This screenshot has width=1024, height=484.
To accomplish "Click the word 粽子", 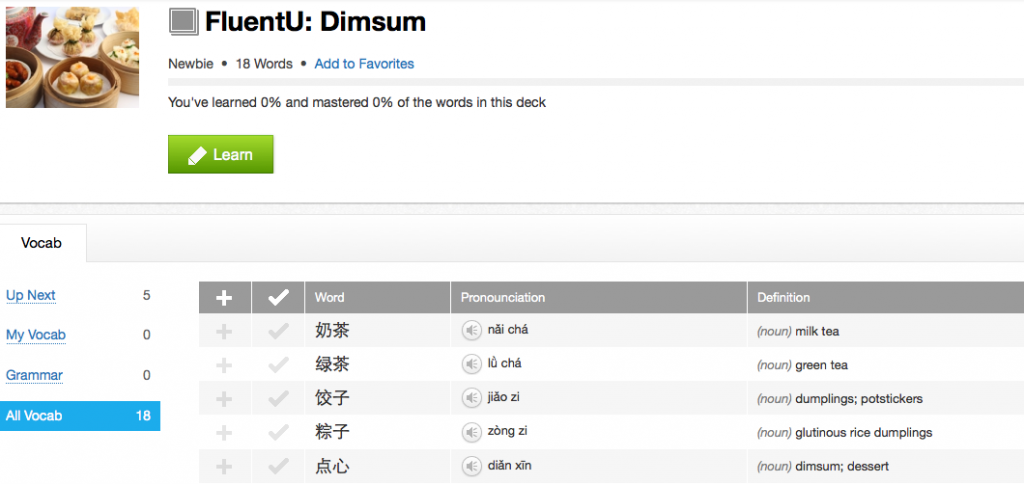I will click(332, 432).
